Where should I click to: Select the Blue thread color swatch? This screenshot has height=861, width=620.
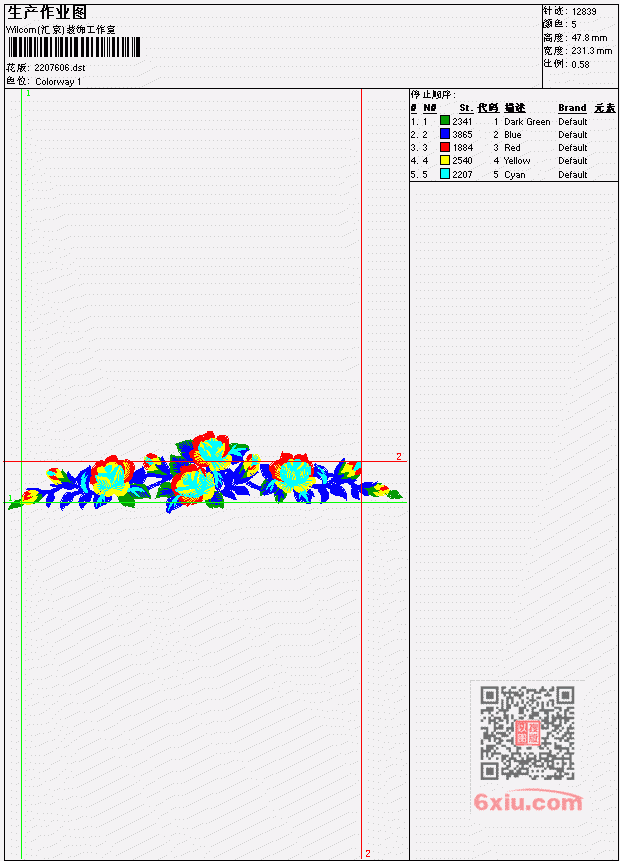coord(445,134)
